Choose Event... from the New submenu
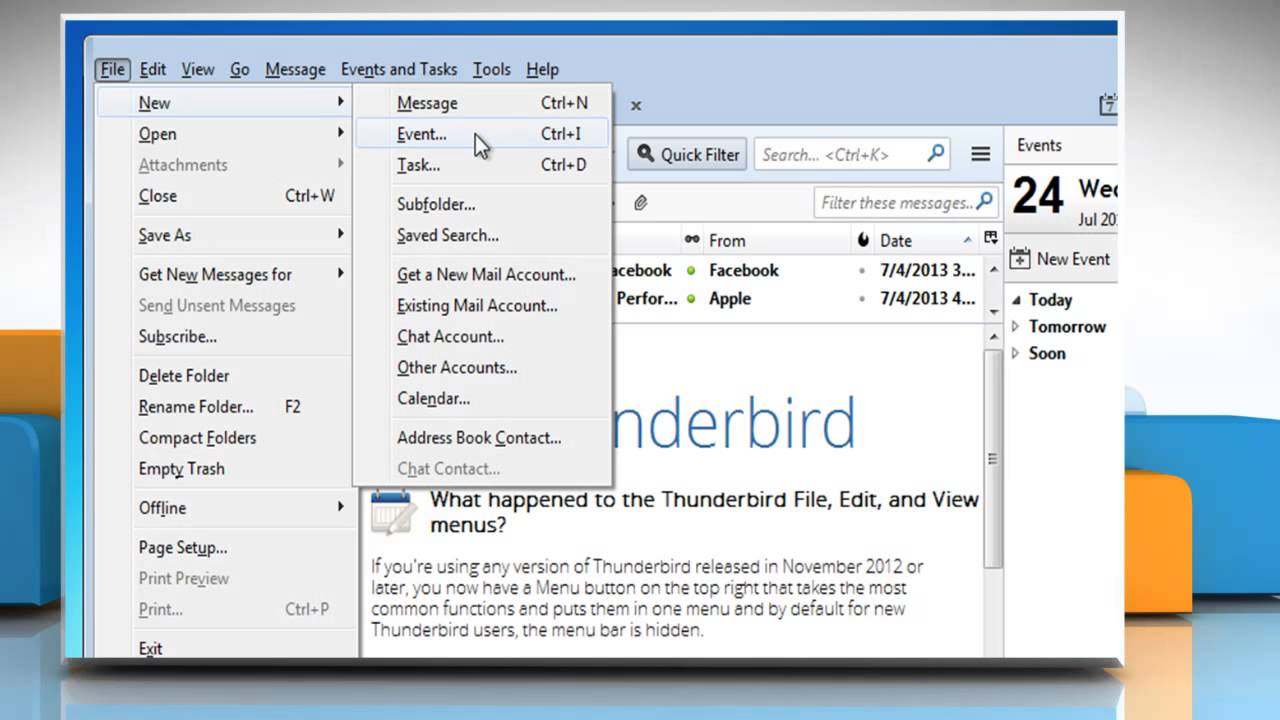The height and width of the screenshot is (720, 1280). (x=483, y=133)
